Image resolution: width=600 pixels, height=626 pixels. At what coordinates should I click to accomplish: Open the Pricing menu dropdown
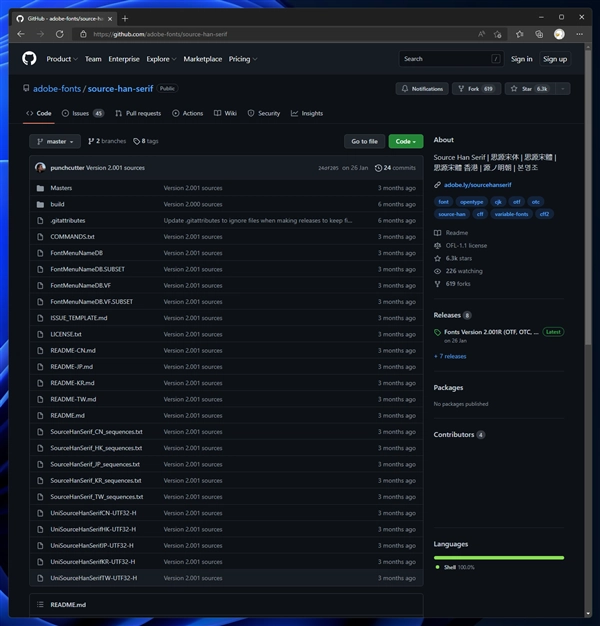coord(243,59)
